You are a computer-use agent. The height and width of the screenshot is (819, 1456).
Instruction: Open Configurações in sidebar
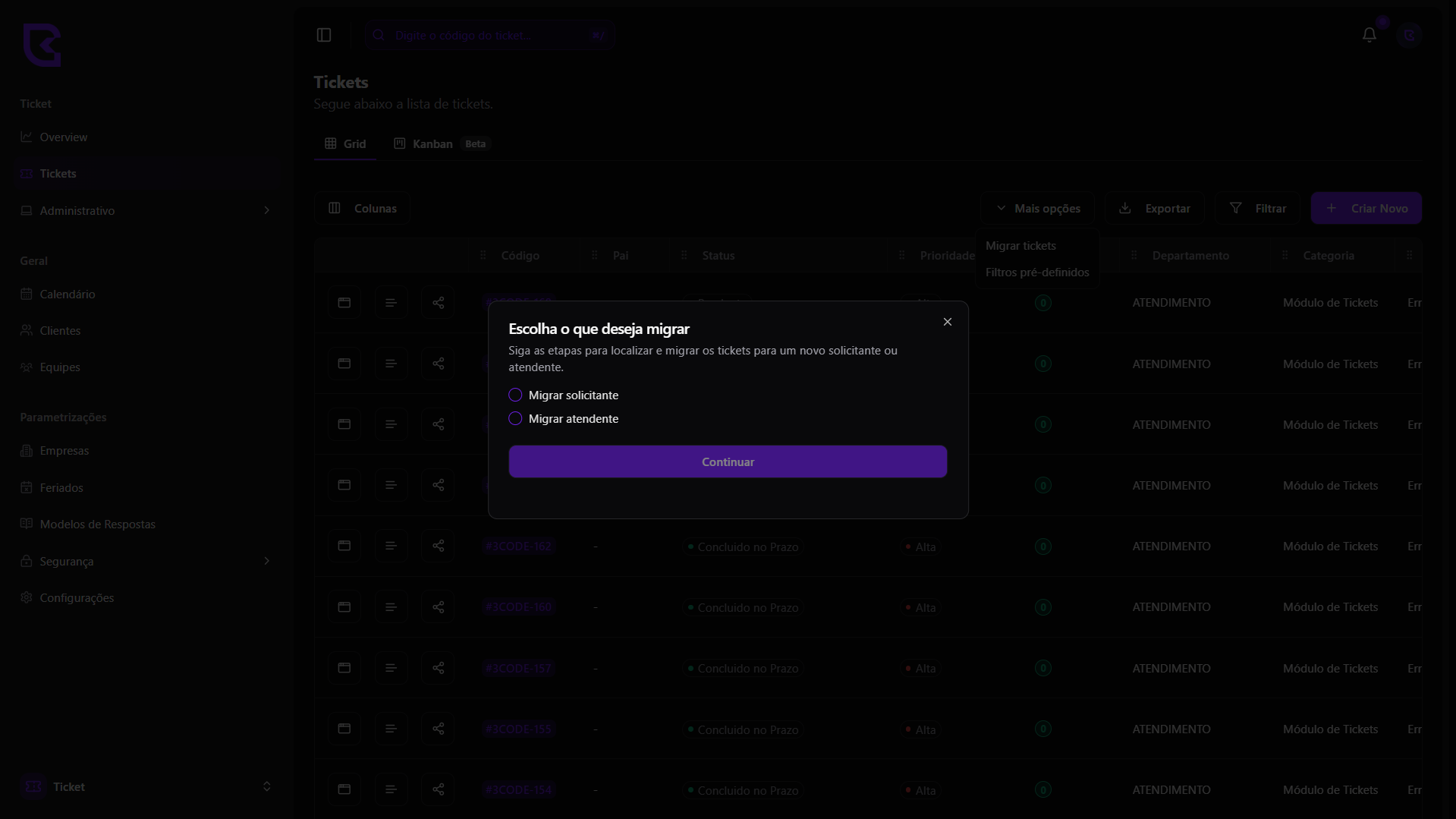click(x=77, y=597)
